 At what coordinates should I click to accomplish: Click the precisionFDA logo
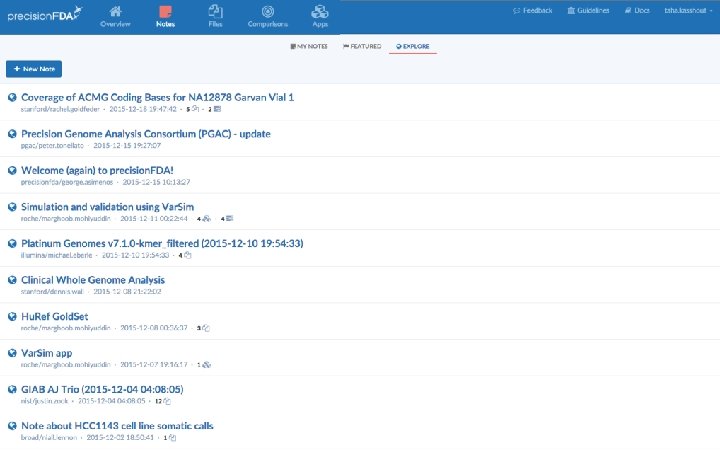click(x=45, y=15)
